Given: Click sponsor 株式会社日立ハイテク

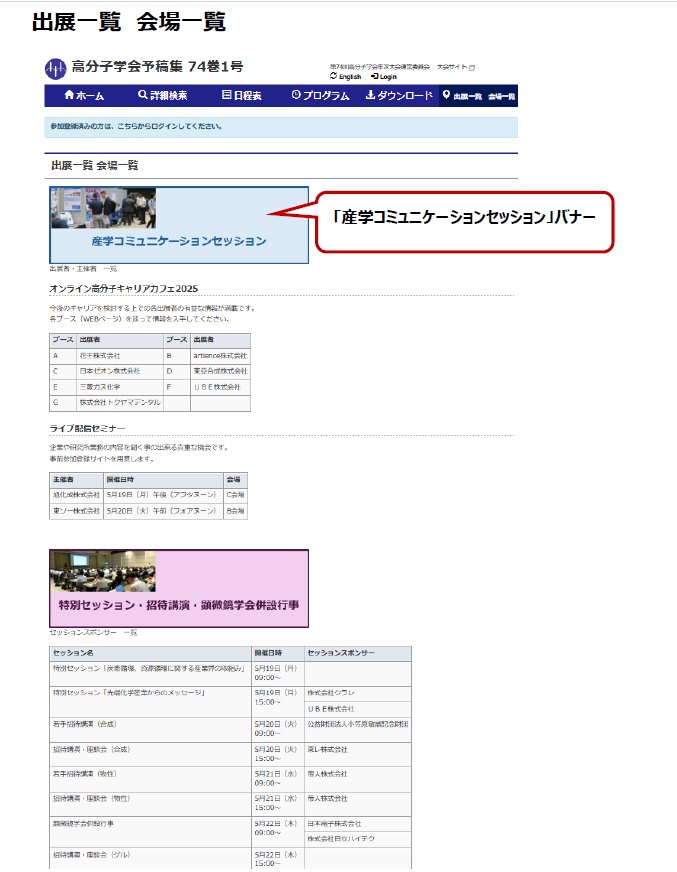Looking at the screenshot, I should 341,839.
